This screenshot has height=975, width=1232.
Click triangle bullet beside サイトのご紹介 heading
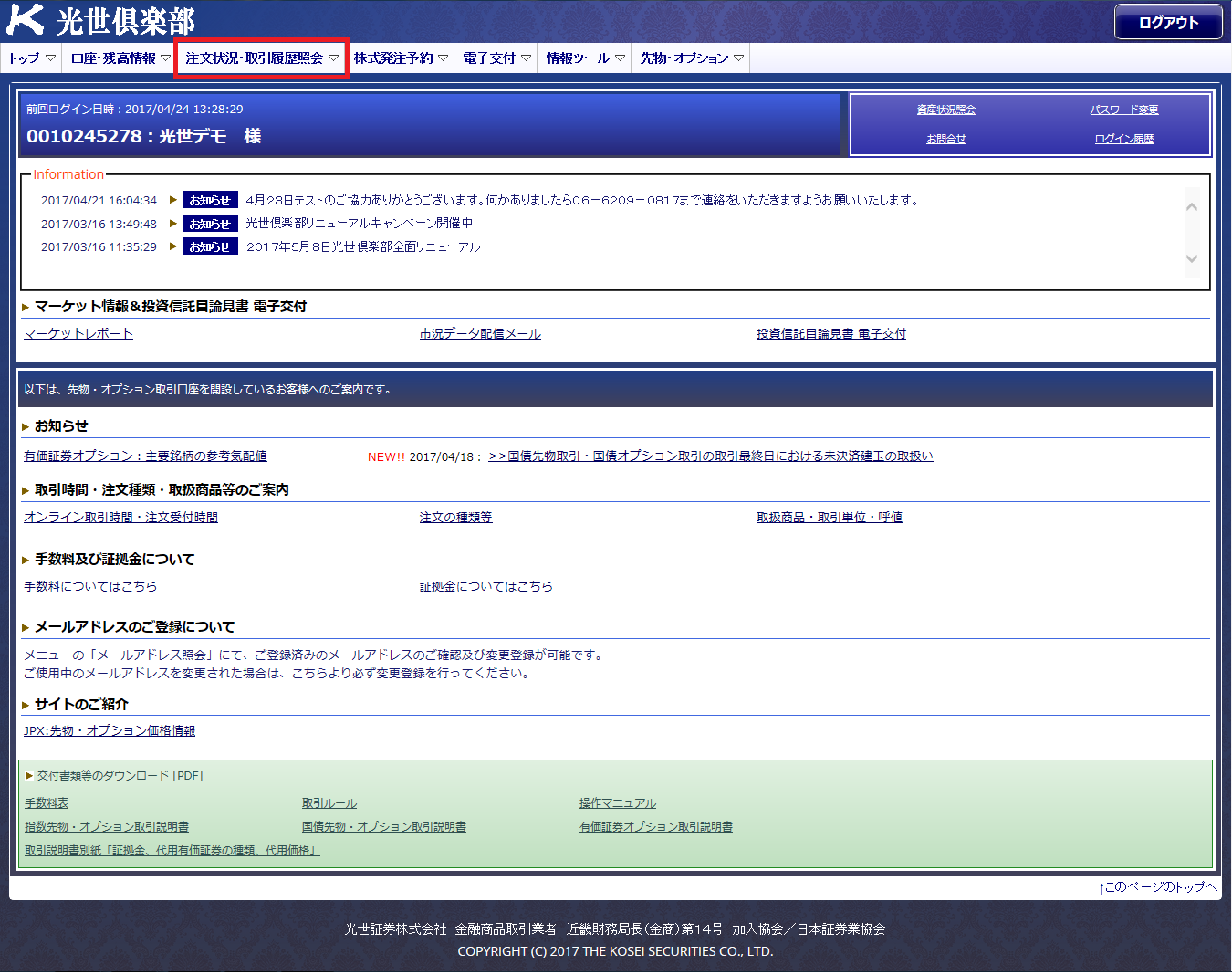pyautogui.click(x=26, y=706)
